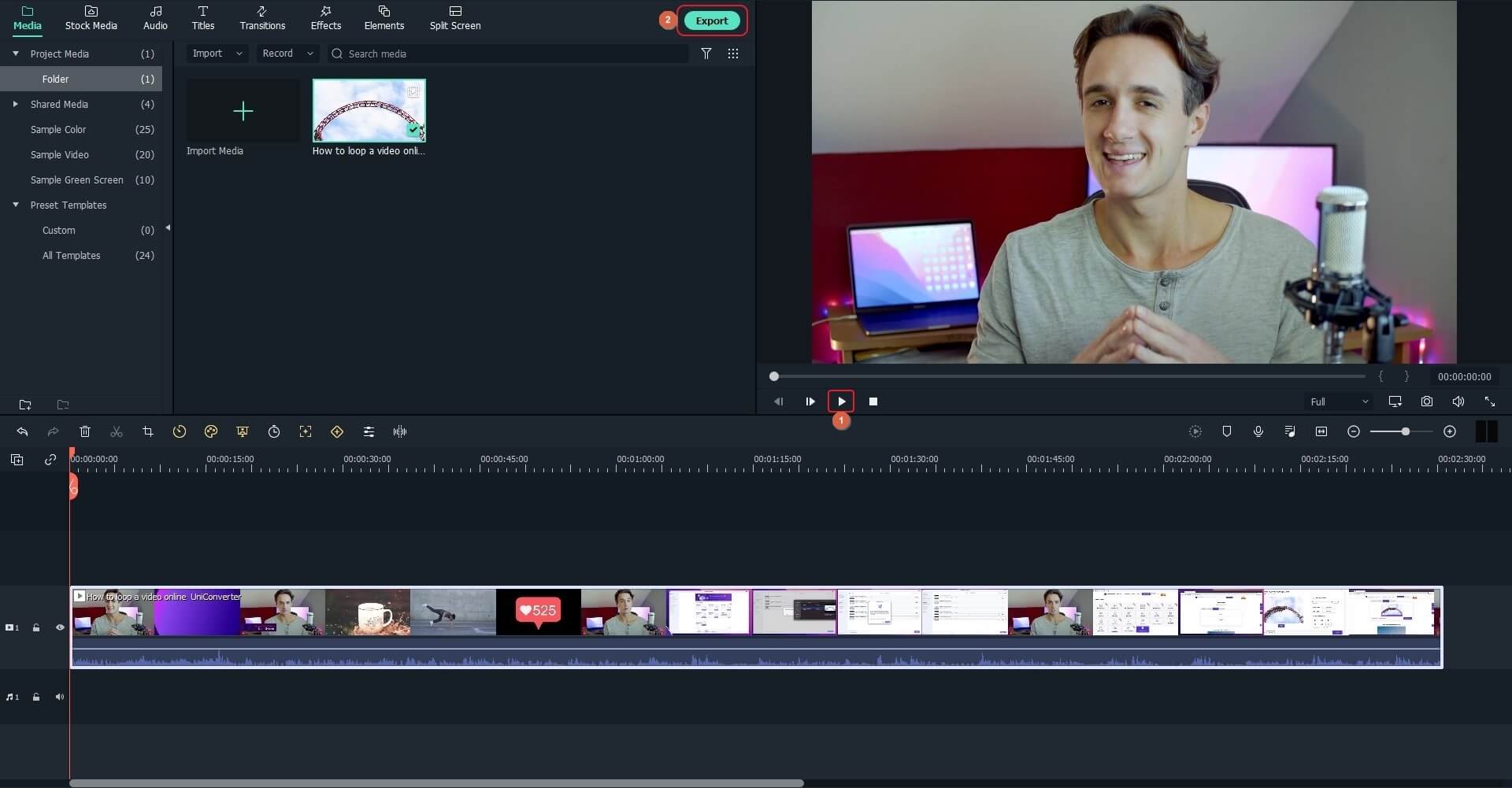Open the Import dropdown

218,54
